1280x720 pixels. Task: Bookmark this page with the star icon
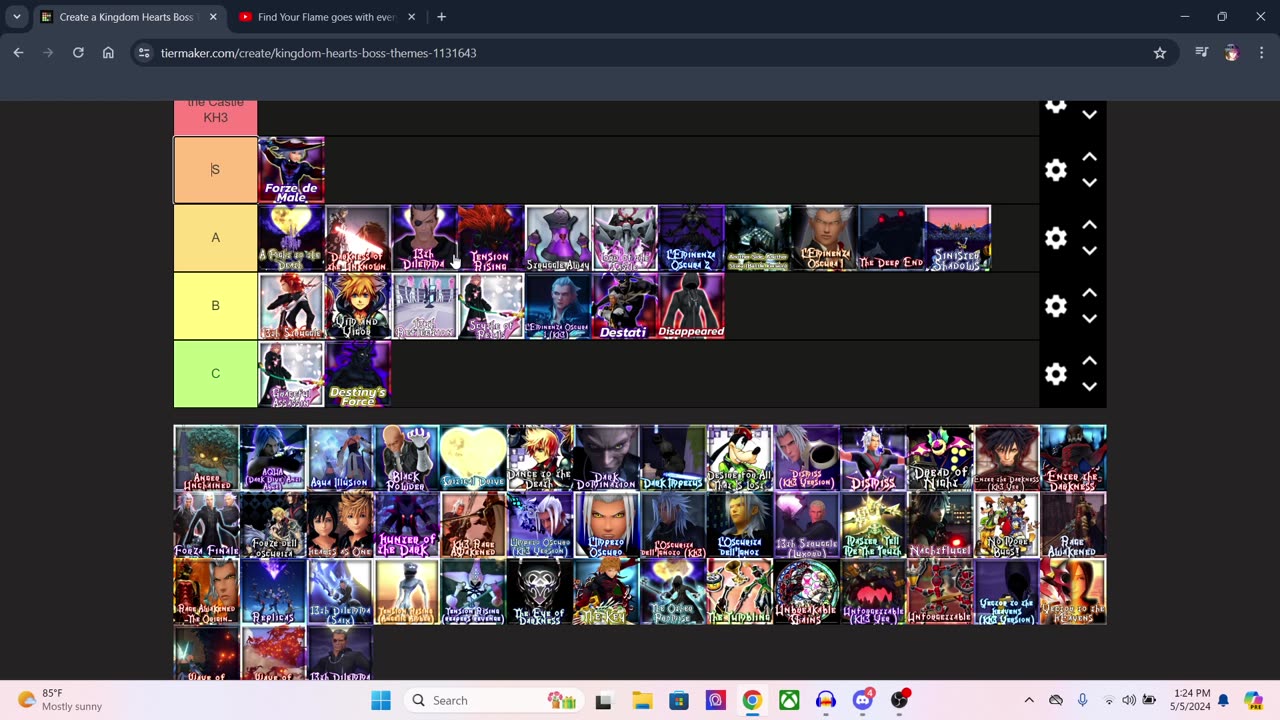(1160, 53)
